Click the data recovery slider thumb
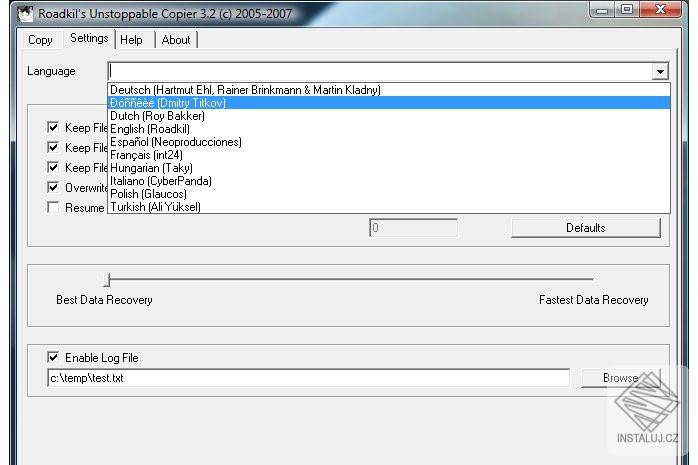The width and height of the screenshot is (698, 465). 107,280
